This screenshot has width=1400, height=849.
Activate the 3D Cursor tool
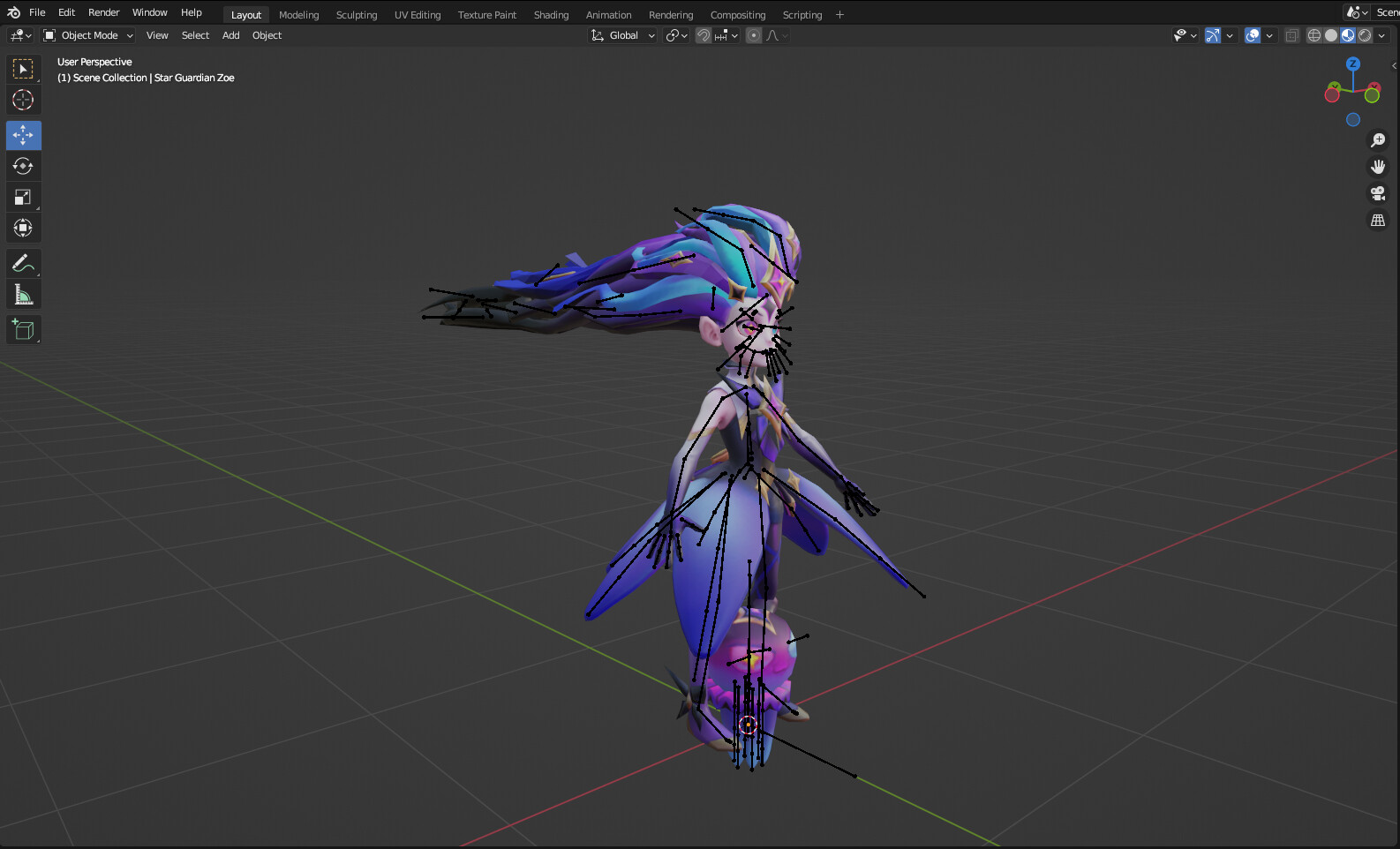[x=23, y=100]
